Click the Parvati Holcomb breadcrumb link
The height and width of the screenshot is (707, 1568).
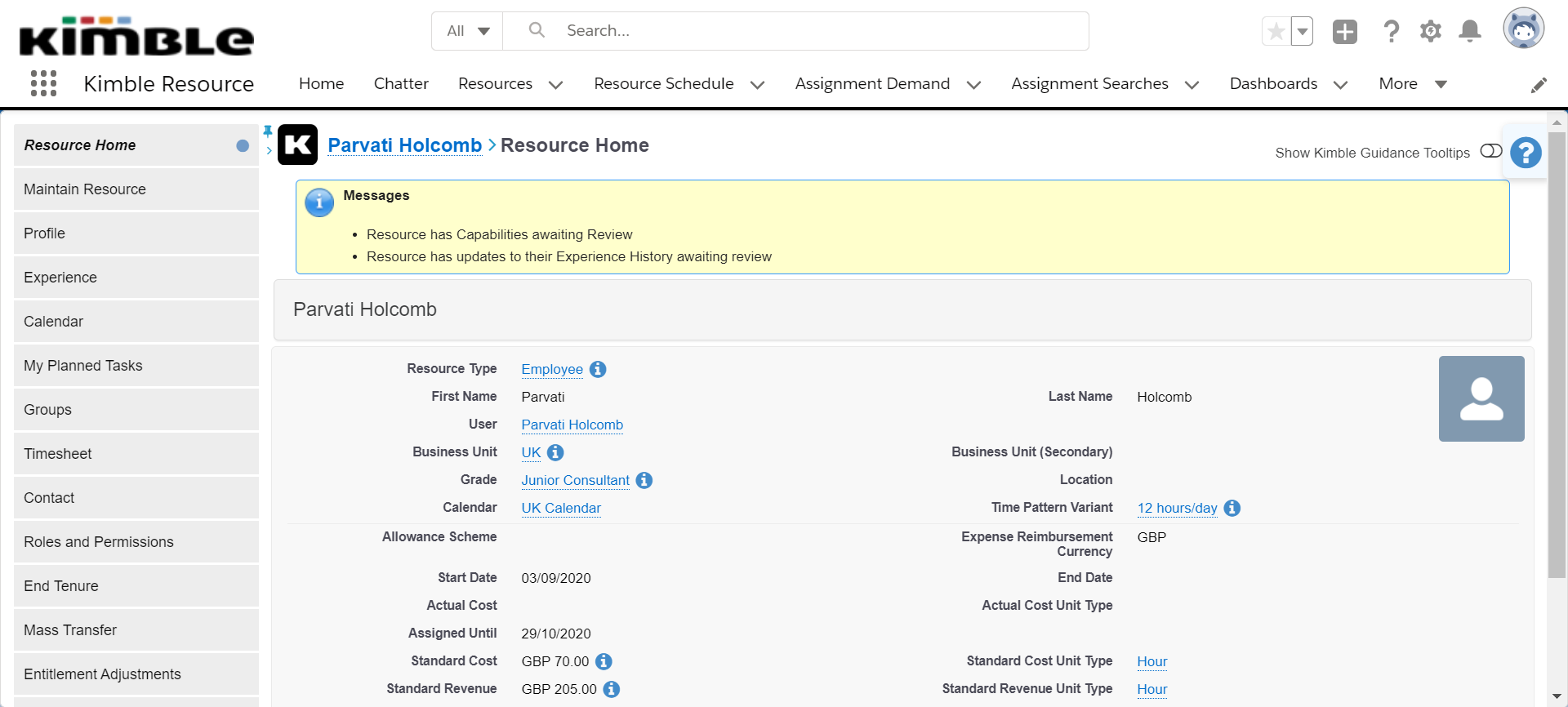coord(405,145)
